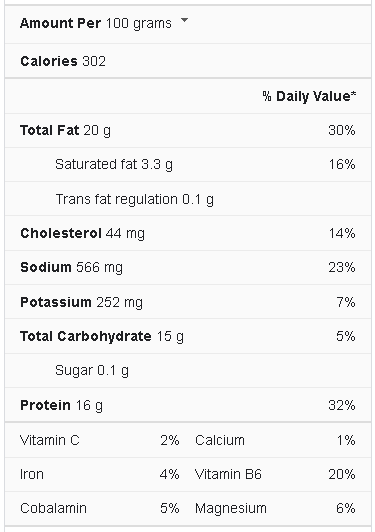Click the % Daily Value* header
375x532 pixels.
click(309, 96)
